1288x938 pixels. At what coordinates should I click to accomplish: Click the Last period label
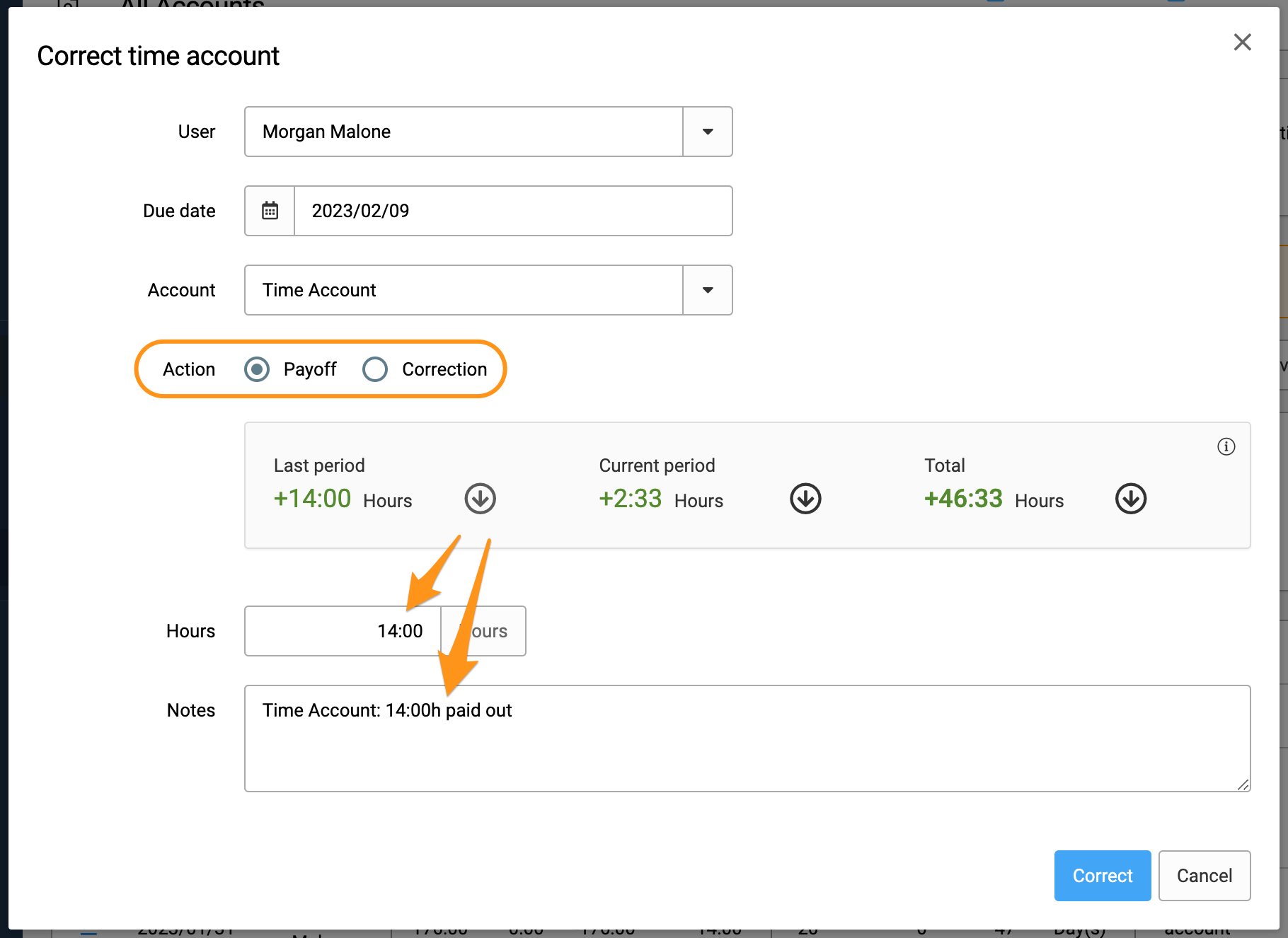[319, 465]
